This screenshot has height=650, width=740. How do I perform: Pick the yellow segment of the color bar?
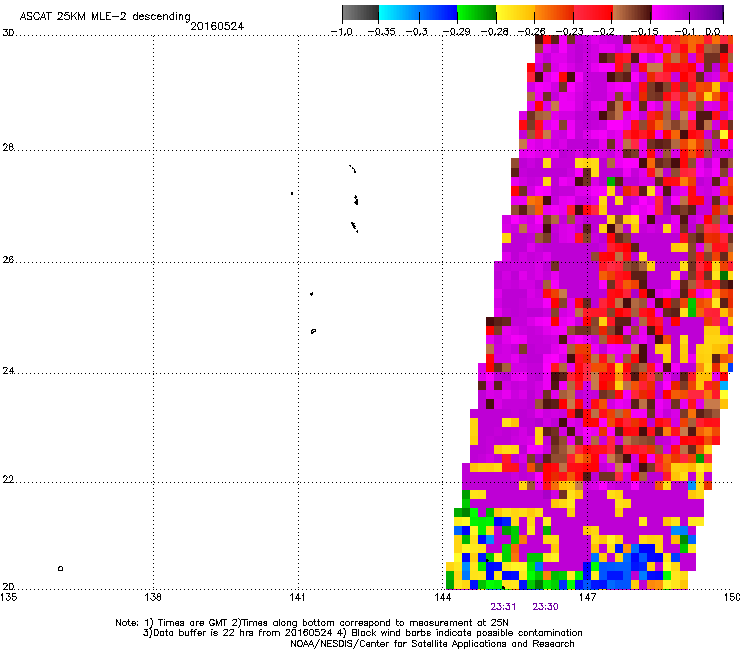(515, 13)
